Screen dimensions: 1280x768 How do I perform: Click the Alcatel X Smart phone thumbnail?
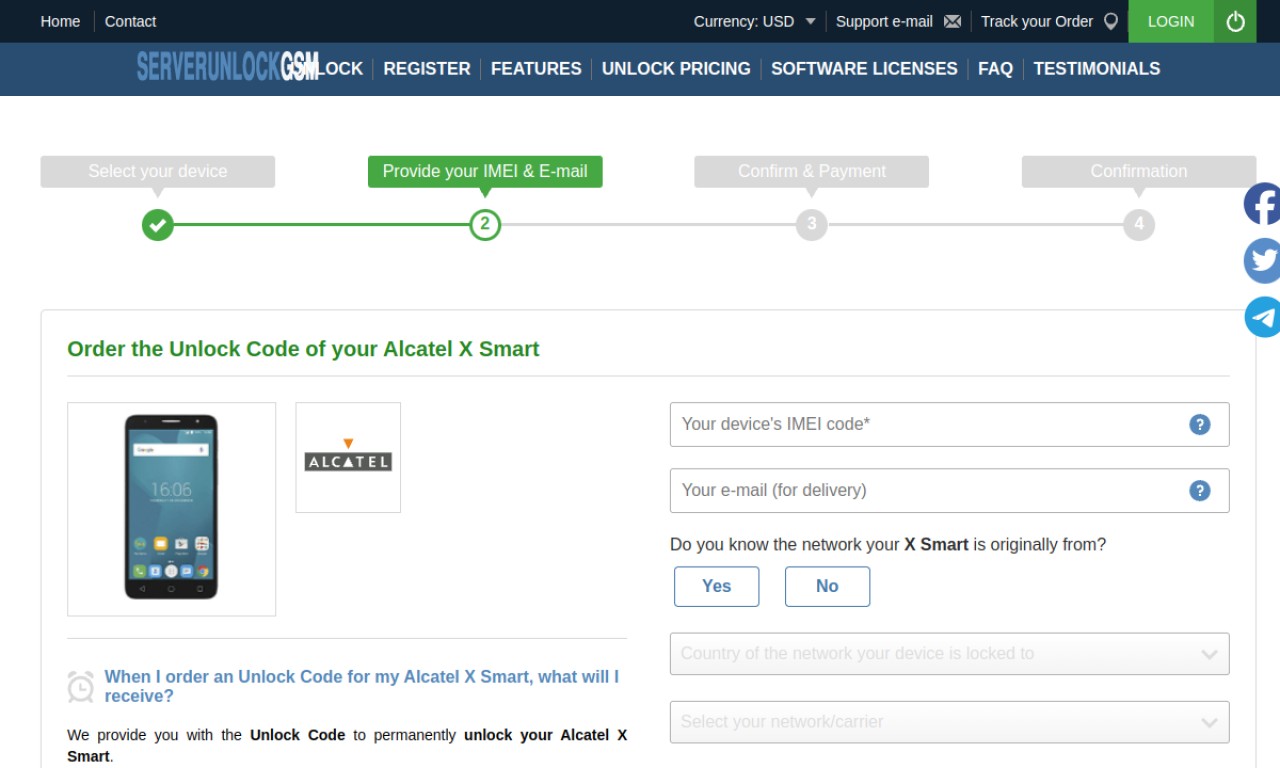[171, 509]
